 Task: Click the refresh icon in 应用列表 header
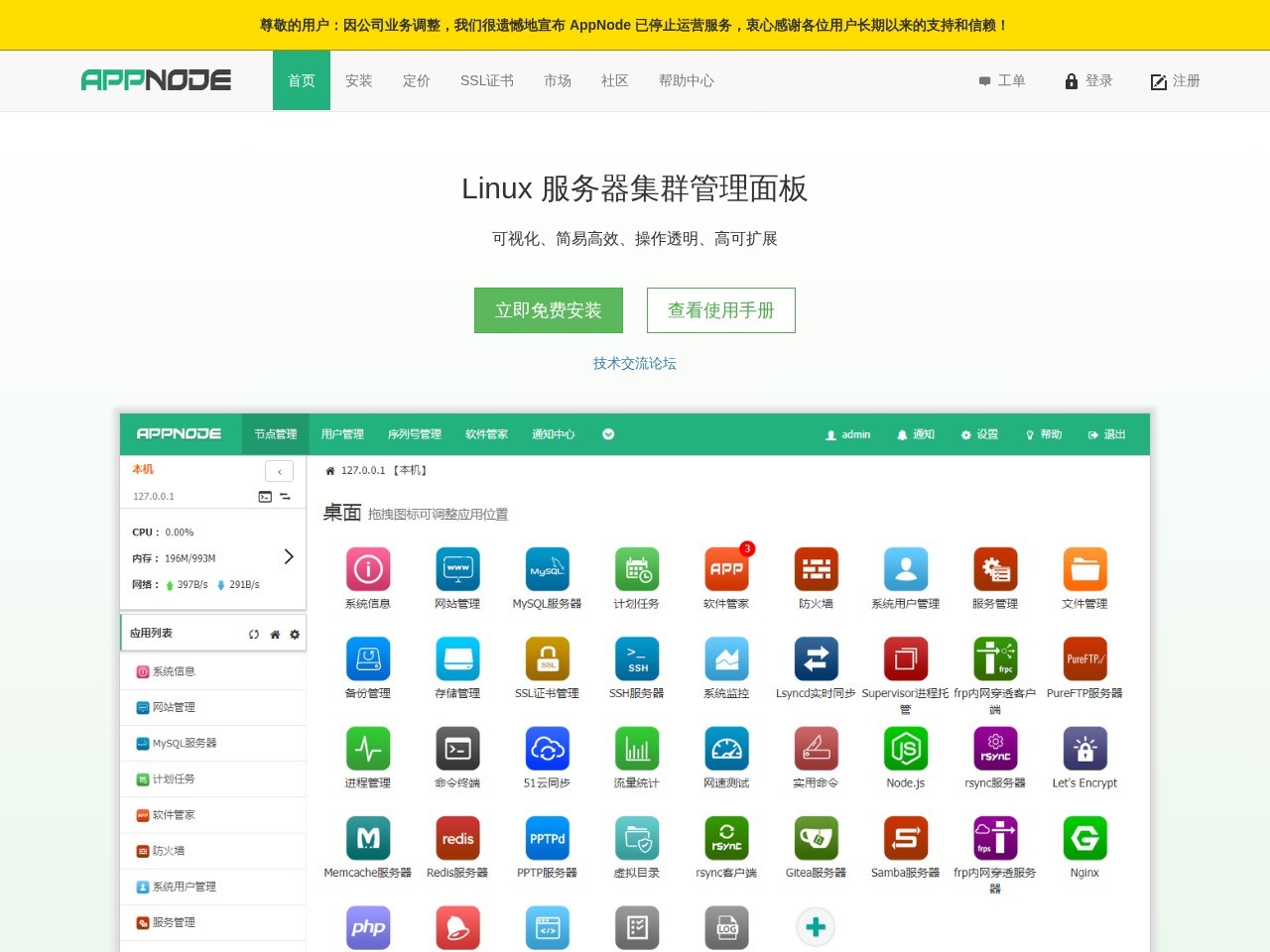coord(254,633)
